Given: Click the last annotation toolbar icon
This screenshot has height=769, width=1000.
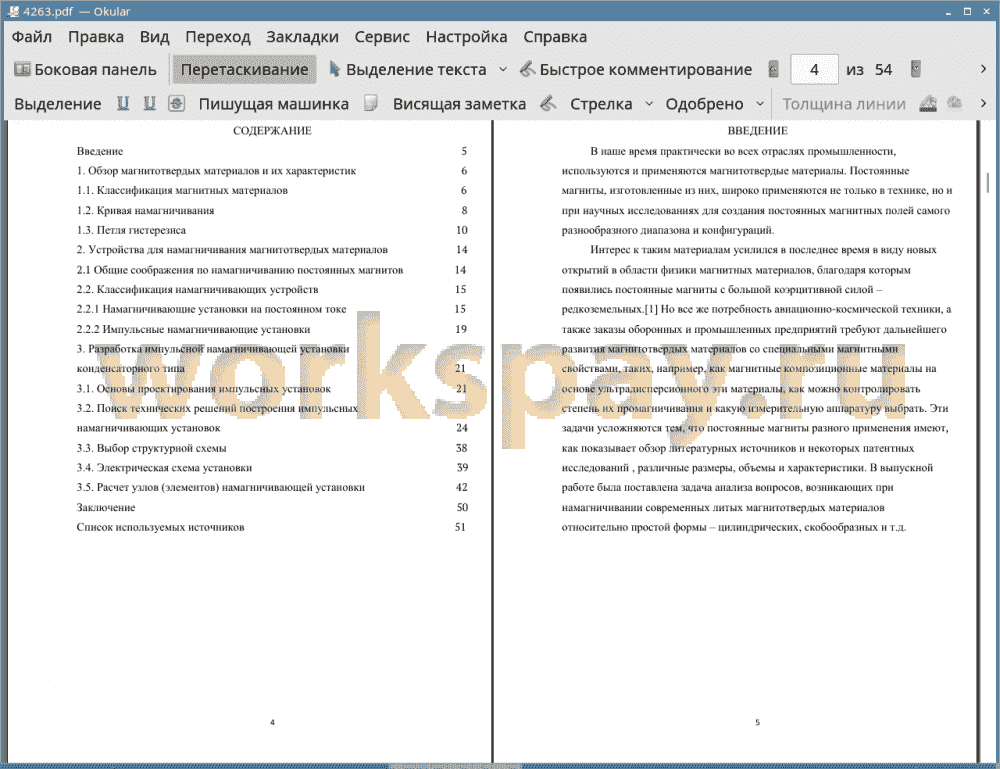Looking at the screenshot, I should [x=955, y=103].
